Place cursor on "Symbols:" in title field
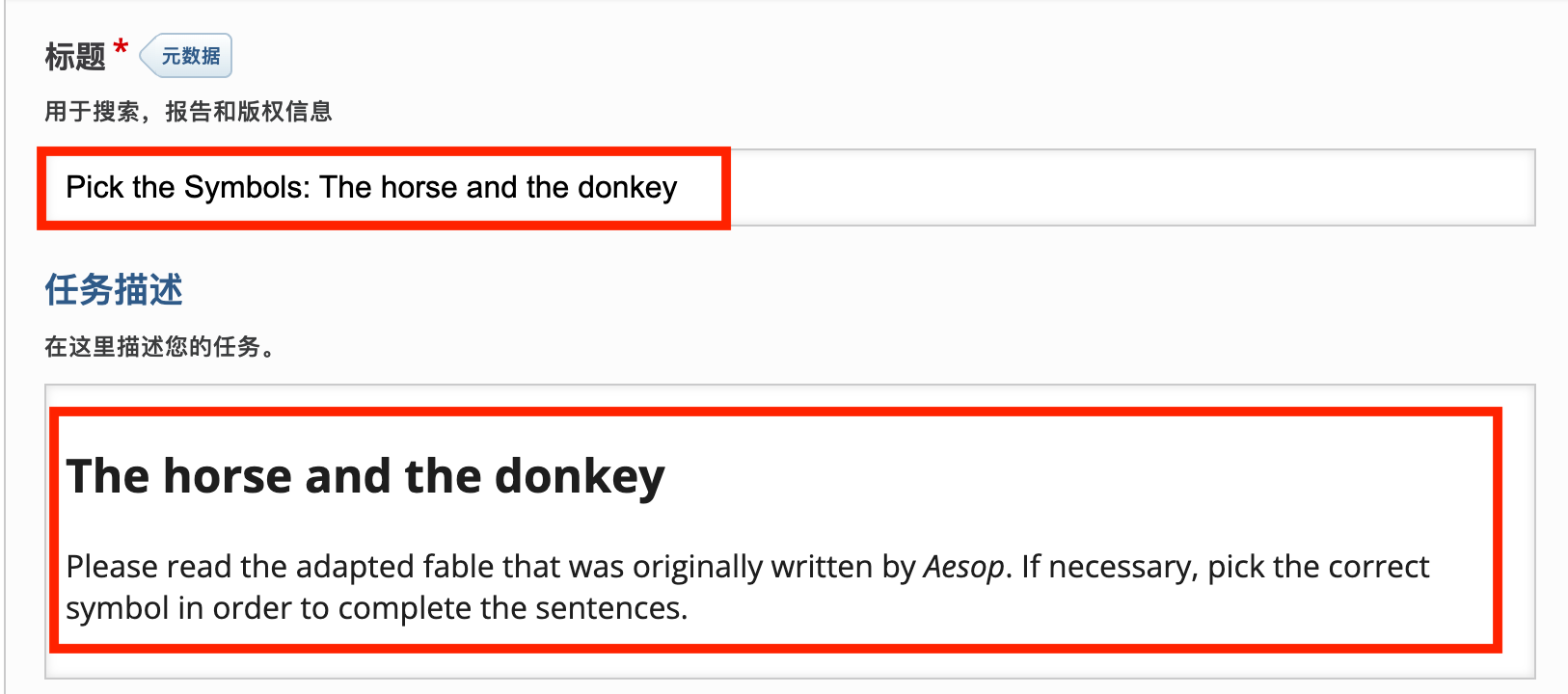The height and width of the screenshot is (694, 1568). 247,187
